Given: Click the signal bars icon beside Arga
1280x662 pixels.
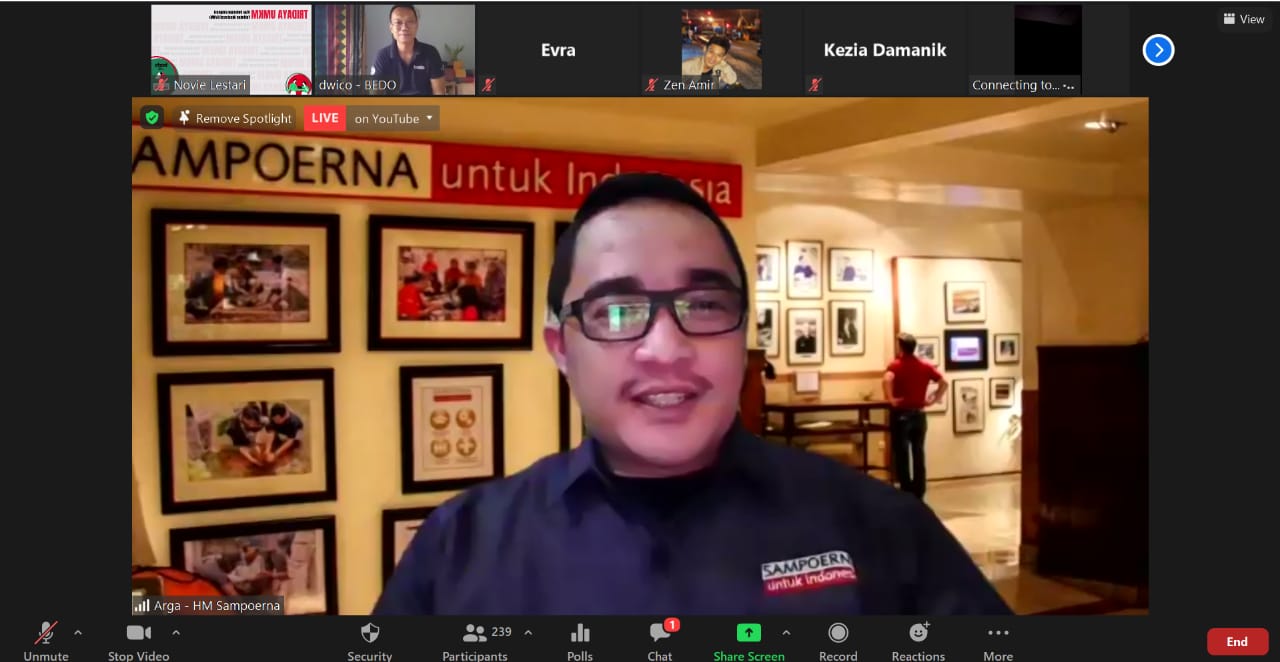Looking at the screenshot, I should pyautogui.click(x=142, y=605).
